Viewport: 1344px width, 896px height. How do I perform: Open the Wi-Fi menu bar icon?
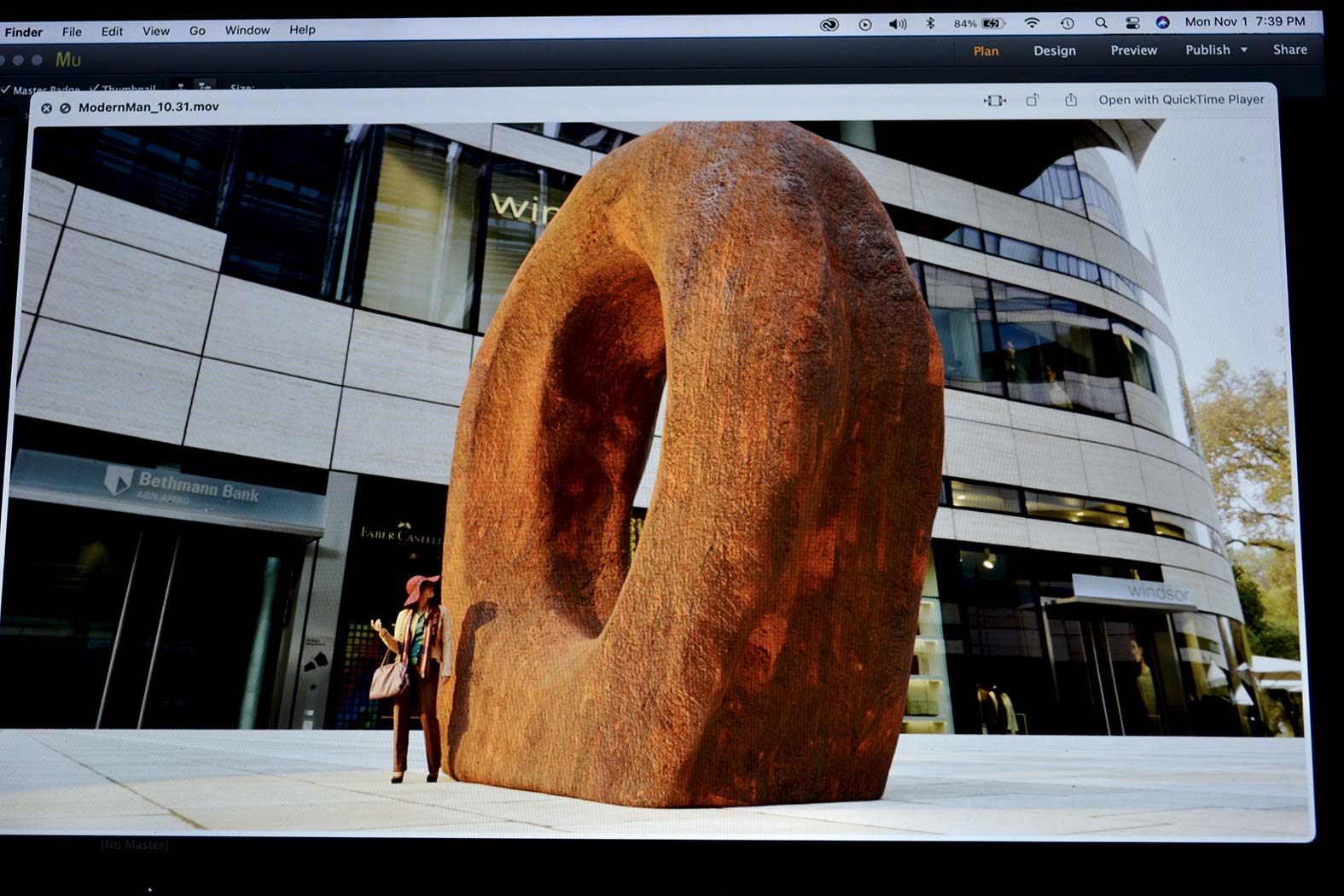point(1032,23)
